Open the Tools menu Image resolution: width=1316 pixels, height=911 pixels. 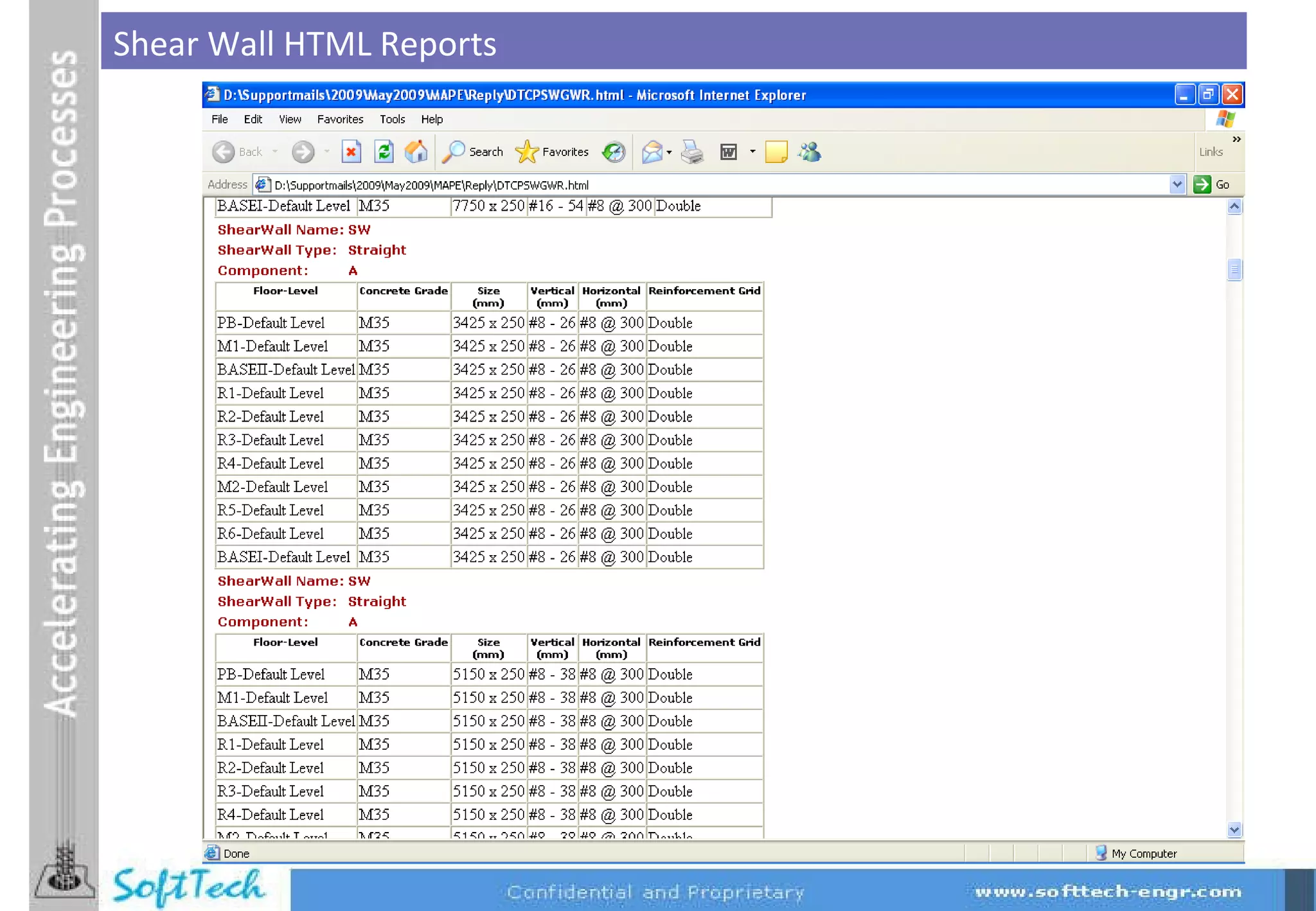(x=392, y=119)
